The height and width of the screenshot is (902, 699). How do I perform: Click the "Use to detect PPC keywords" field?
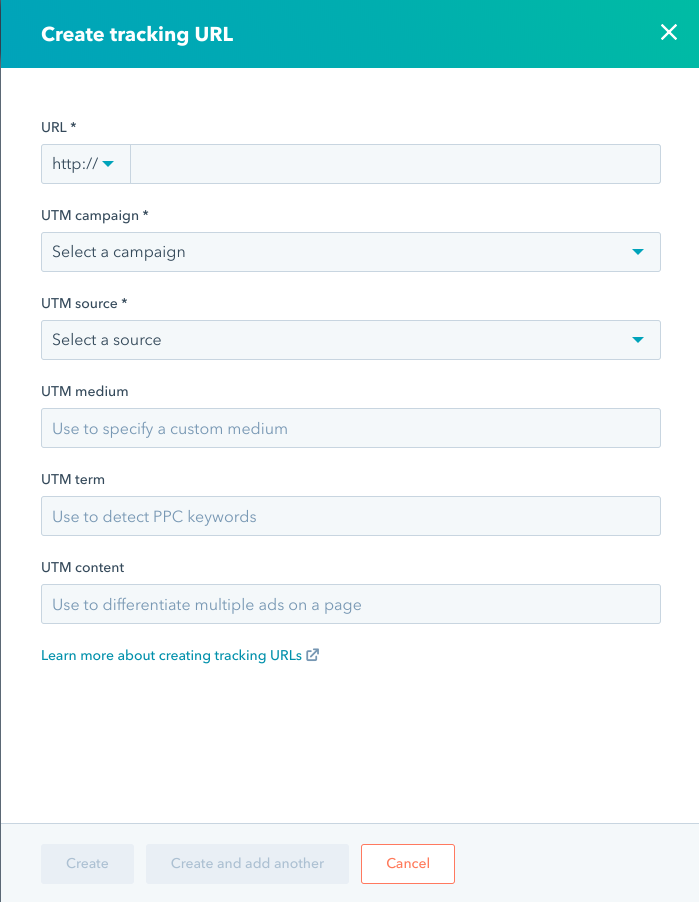[x=350, y=516]
